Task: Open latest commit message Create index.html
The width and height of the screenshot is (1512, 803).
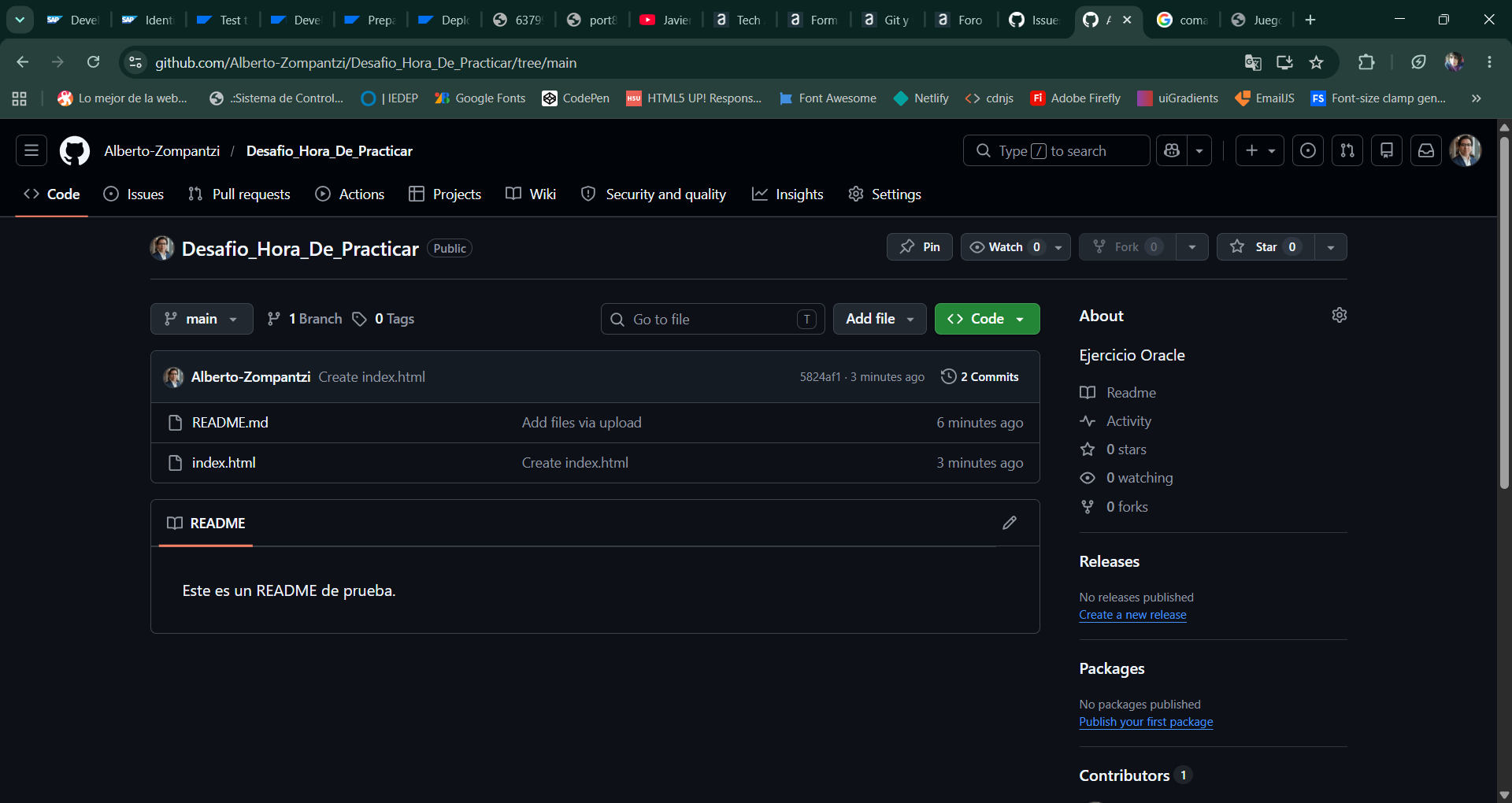Action: pyautogui.click(x=372, y=377)
